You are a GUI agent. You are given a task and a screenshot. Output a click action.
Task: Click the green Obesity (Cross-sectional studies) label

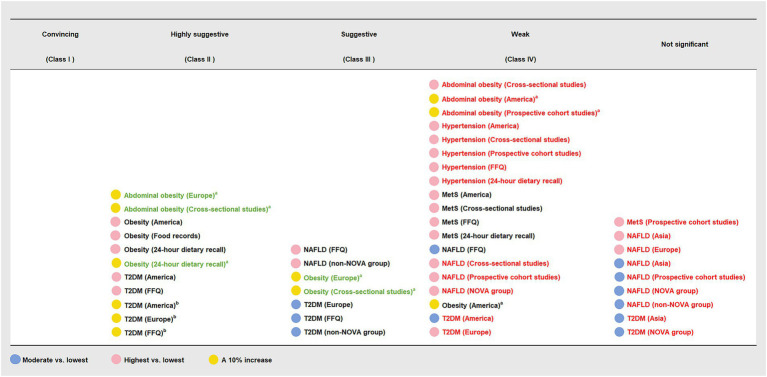point(360,291)
